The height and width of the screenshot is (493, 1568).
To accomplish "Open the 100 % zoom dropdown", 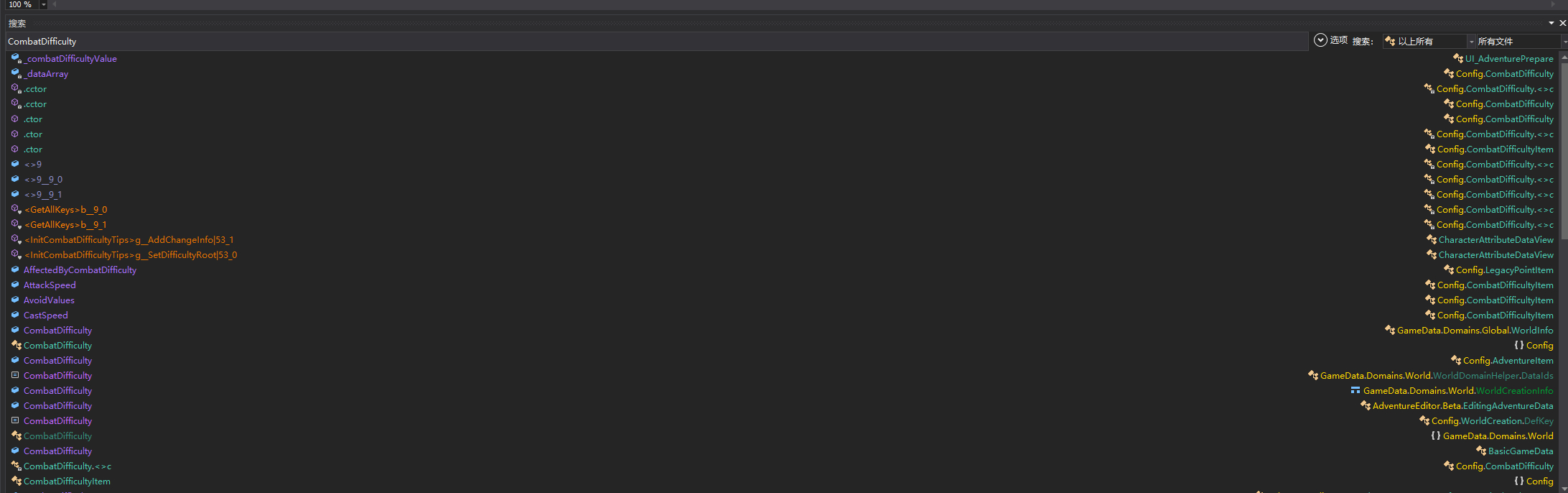I will click(x=43, y=4).
